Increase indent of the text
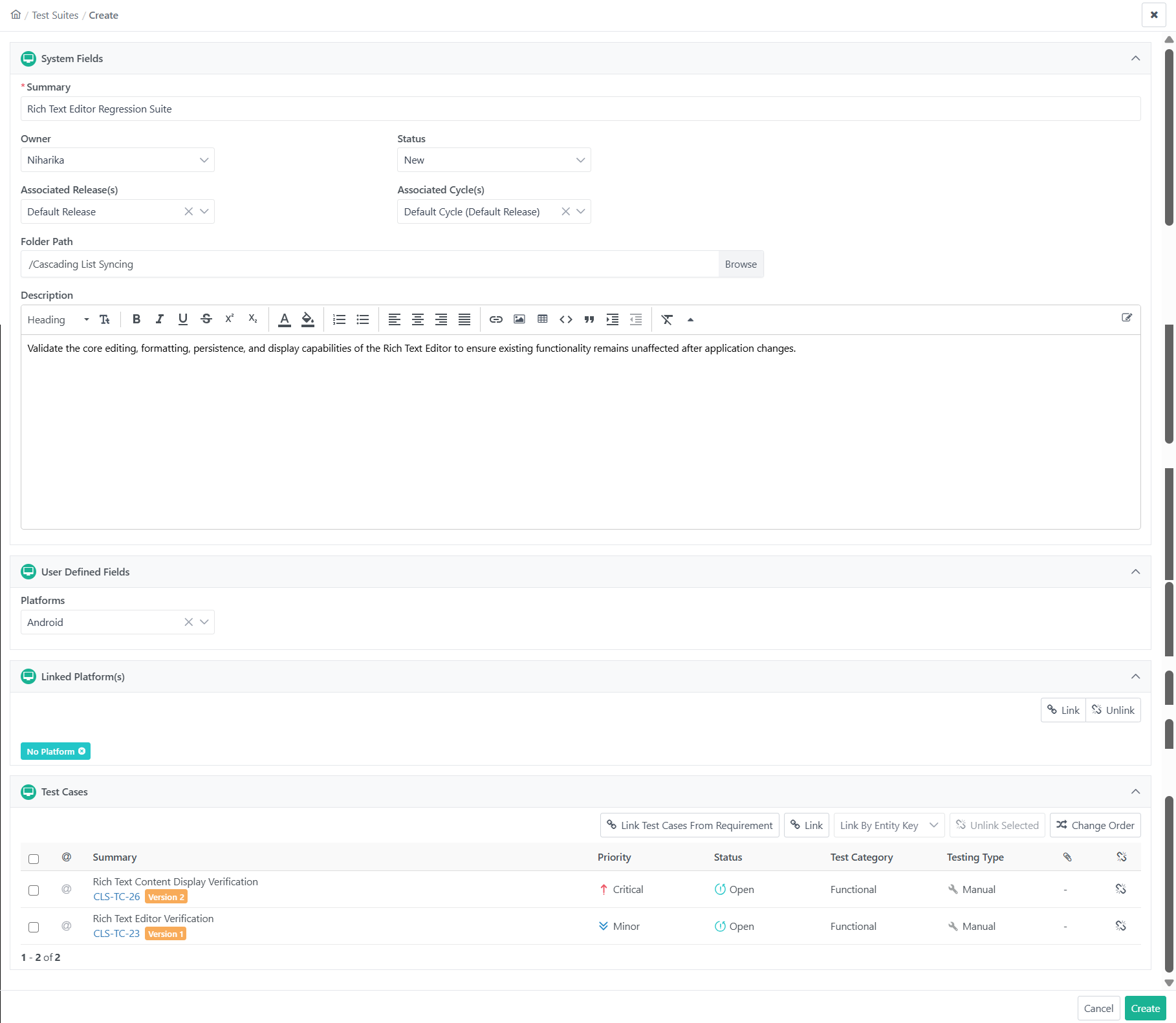 coord(613,319)
